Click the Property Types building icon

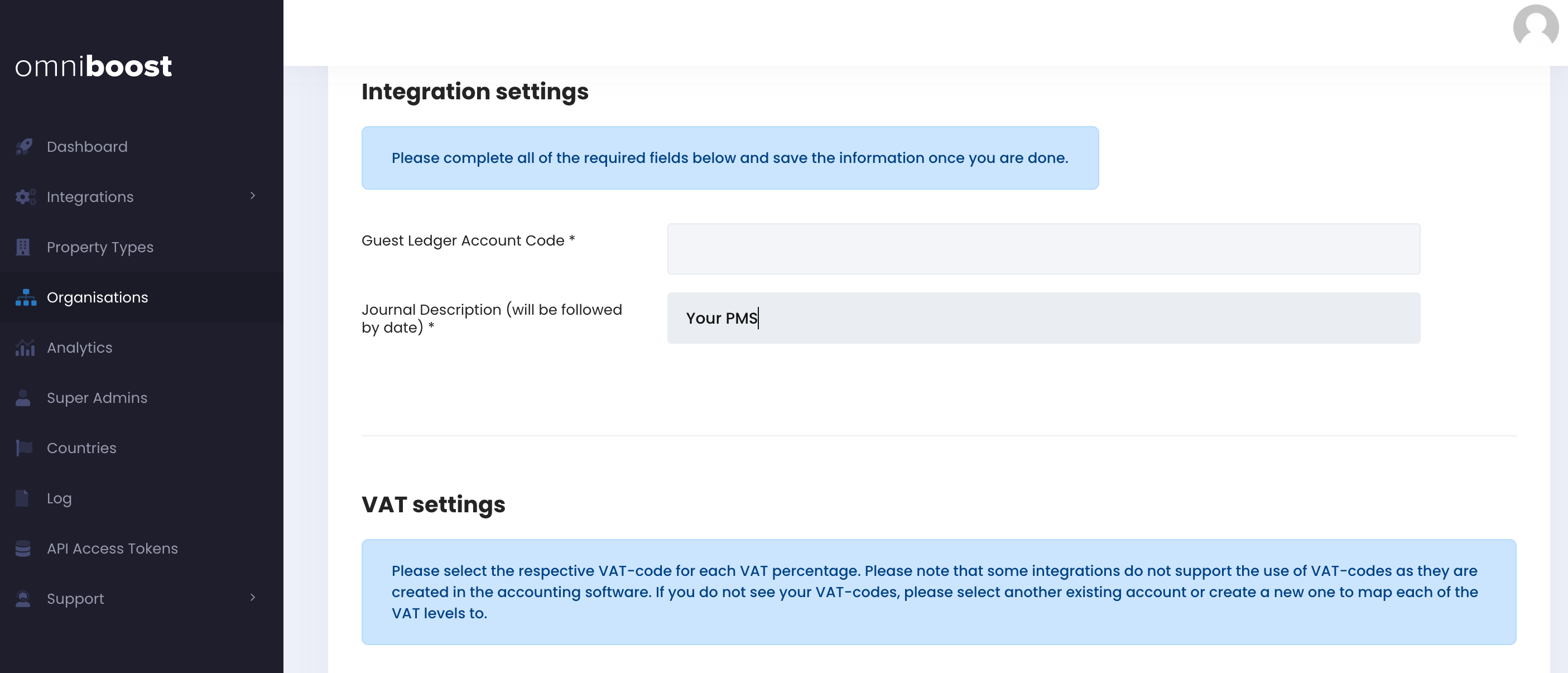click(x=23, y=247)
